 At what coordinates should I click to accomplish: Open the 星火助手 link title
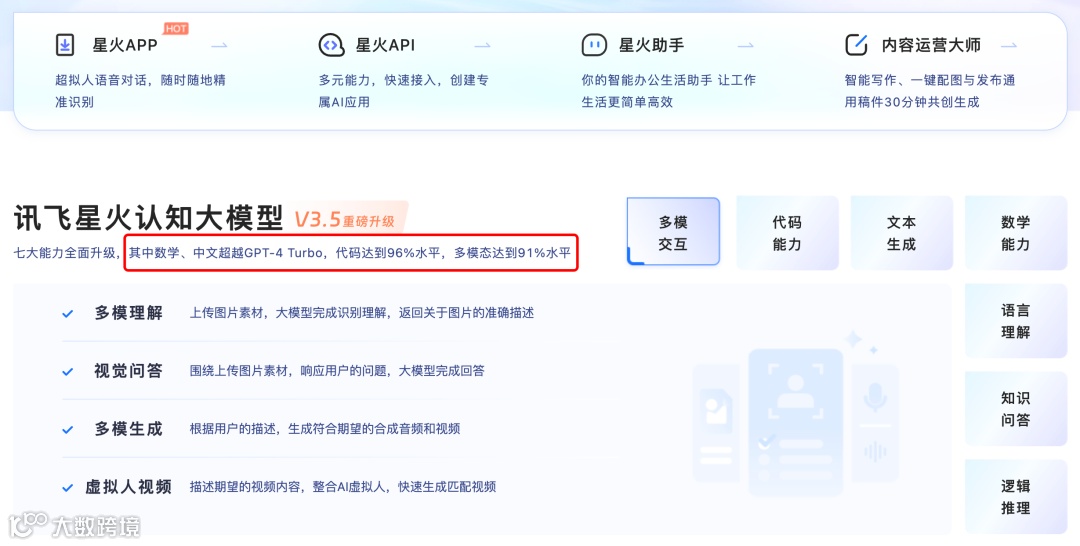[652, 45]
